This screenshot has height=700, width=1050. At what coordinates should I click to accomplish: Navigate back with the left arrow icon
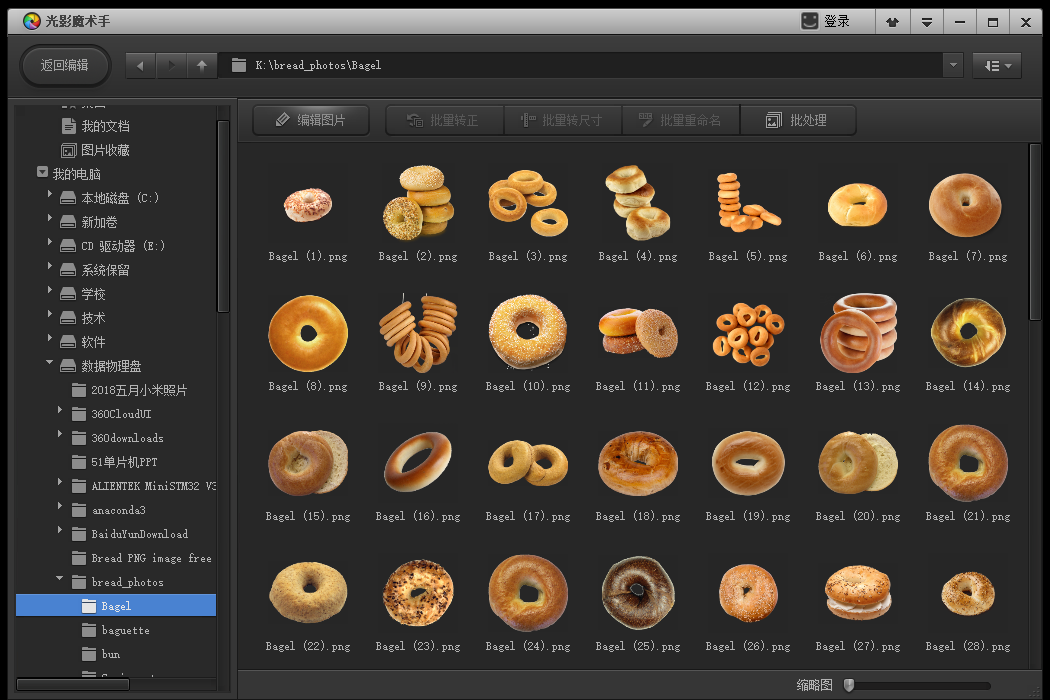[x=140, y=66]
